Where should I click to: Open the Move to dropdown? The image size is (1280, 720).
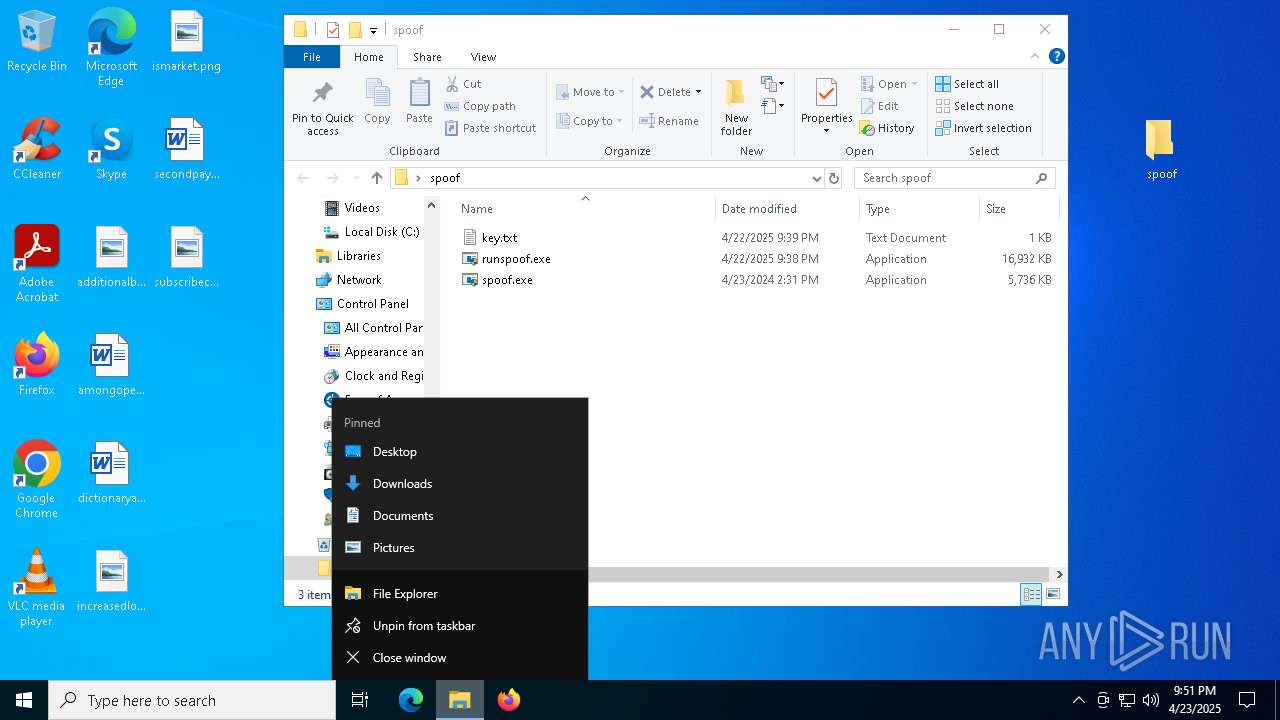[x=590, y=92]
